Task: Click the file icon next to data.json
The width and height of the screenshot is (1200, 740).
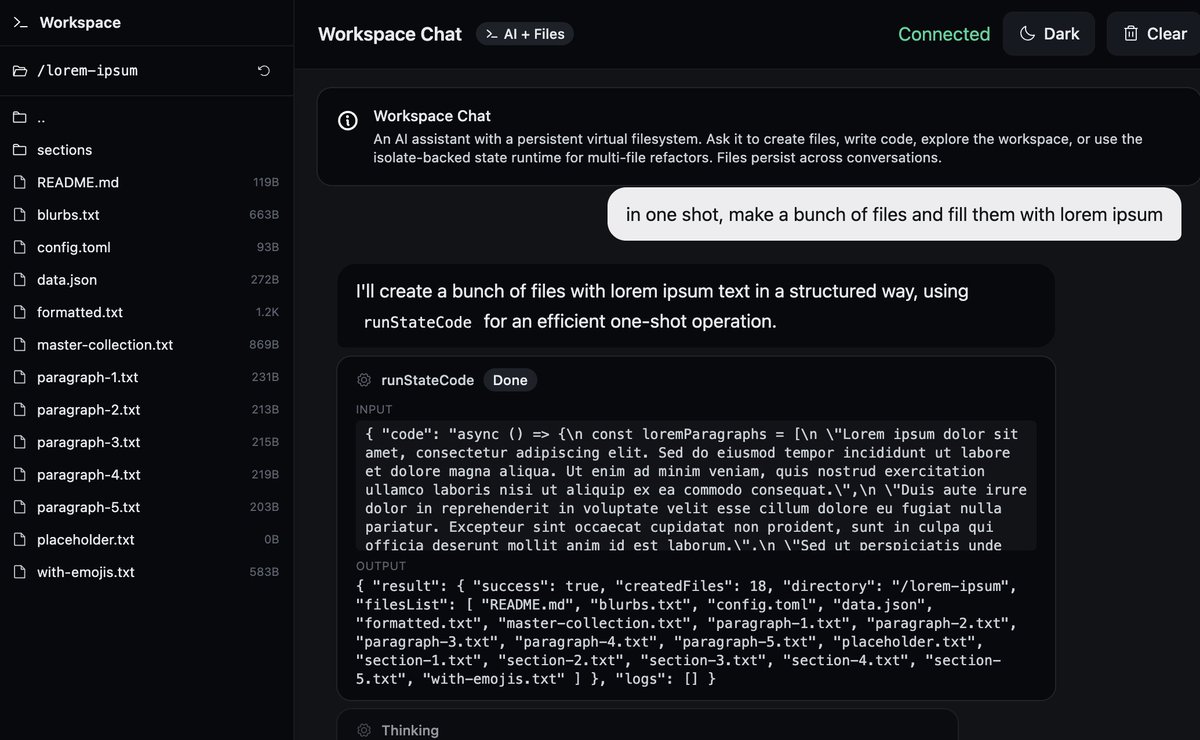Action: (x=20, y=280)
